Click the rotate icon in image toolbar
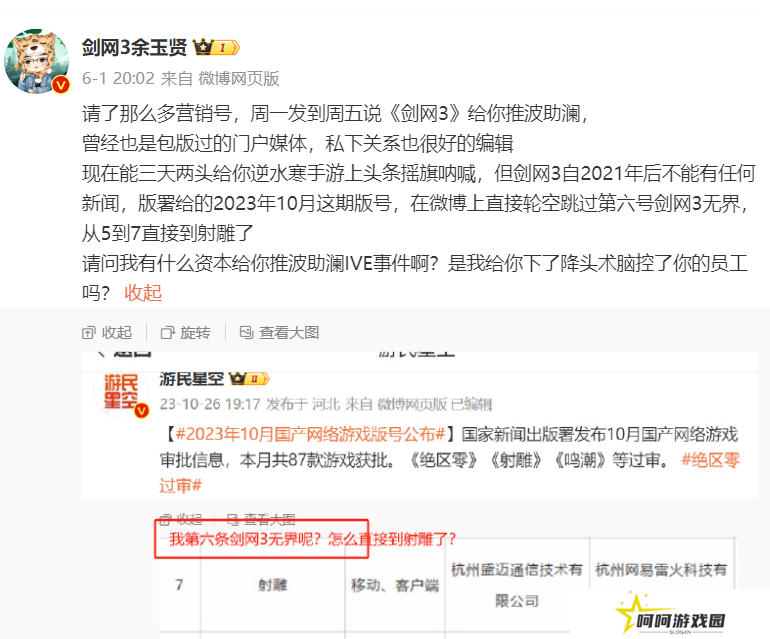The height and width of the screenshot is (639, 770). (x=167, y=333)
